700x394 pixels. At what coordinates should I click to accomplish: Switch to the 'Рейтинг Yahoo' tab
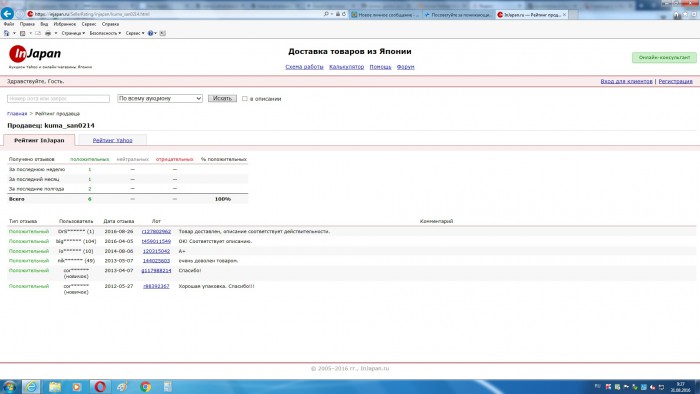[x=112, y=140]
